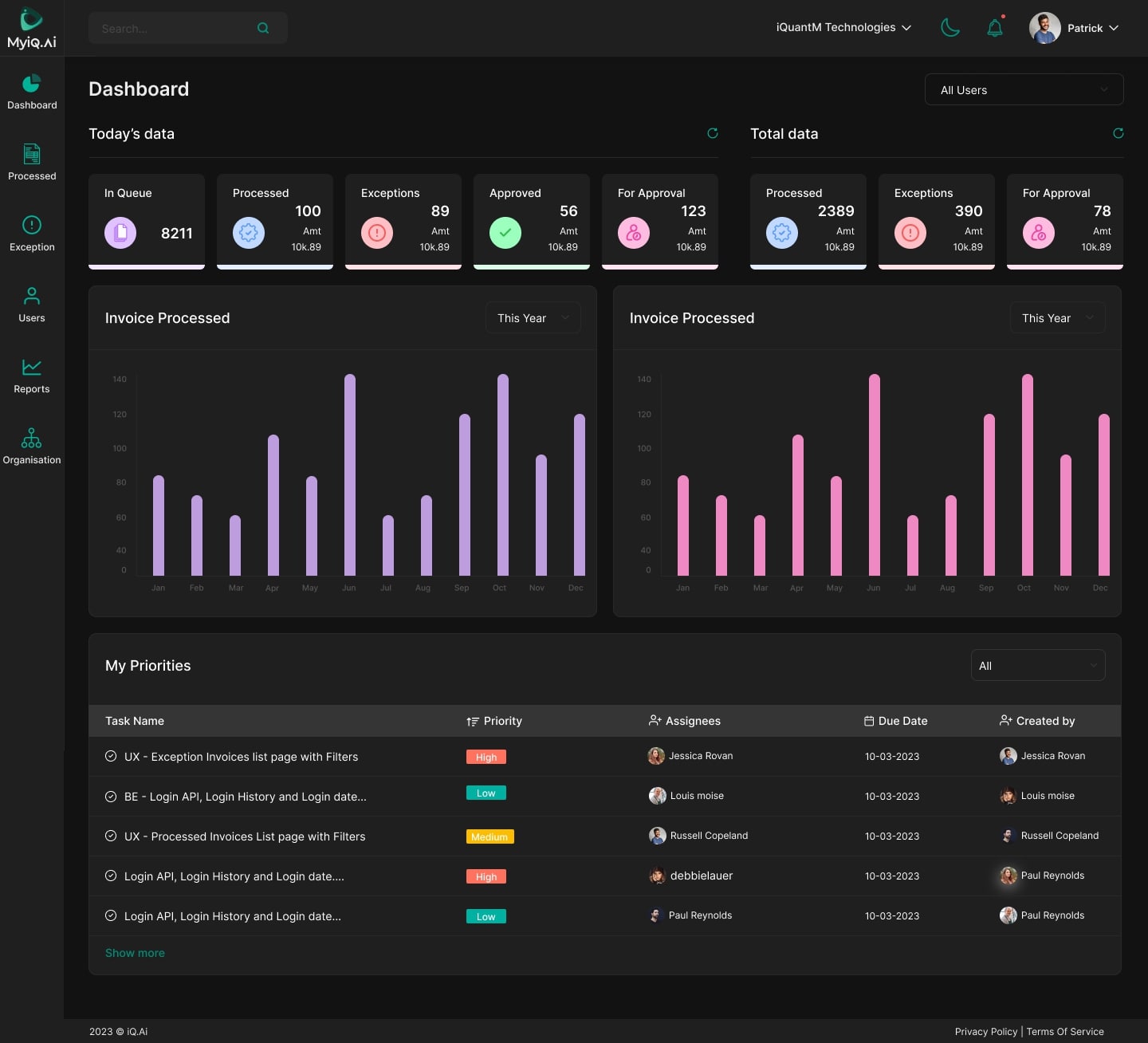Check the Login API task assigned to Paul Reynolds
This screenshot has height=1043, width=1148.
tap(111, 915)
